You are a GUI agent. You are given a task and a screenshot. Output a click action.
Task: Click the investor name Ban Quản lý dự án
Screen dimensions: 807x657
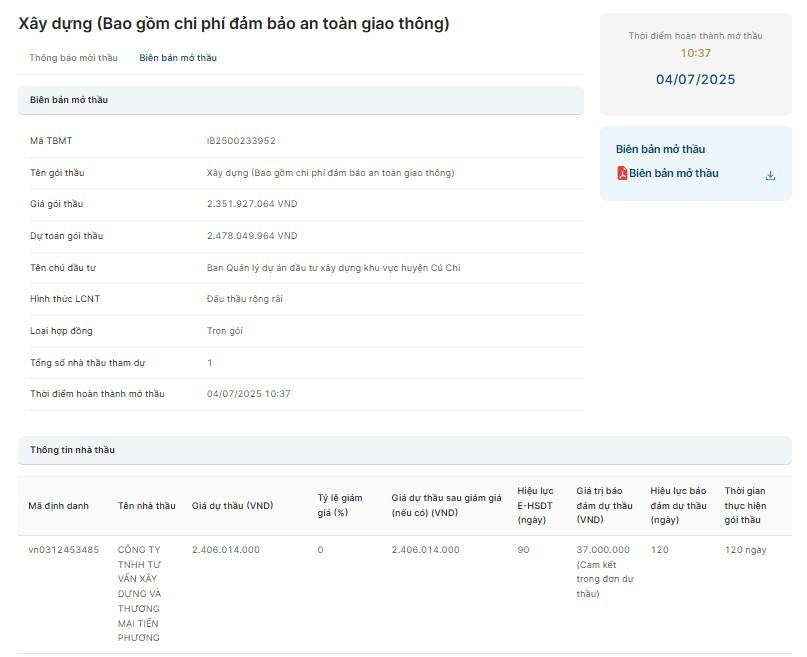point(333,268)
